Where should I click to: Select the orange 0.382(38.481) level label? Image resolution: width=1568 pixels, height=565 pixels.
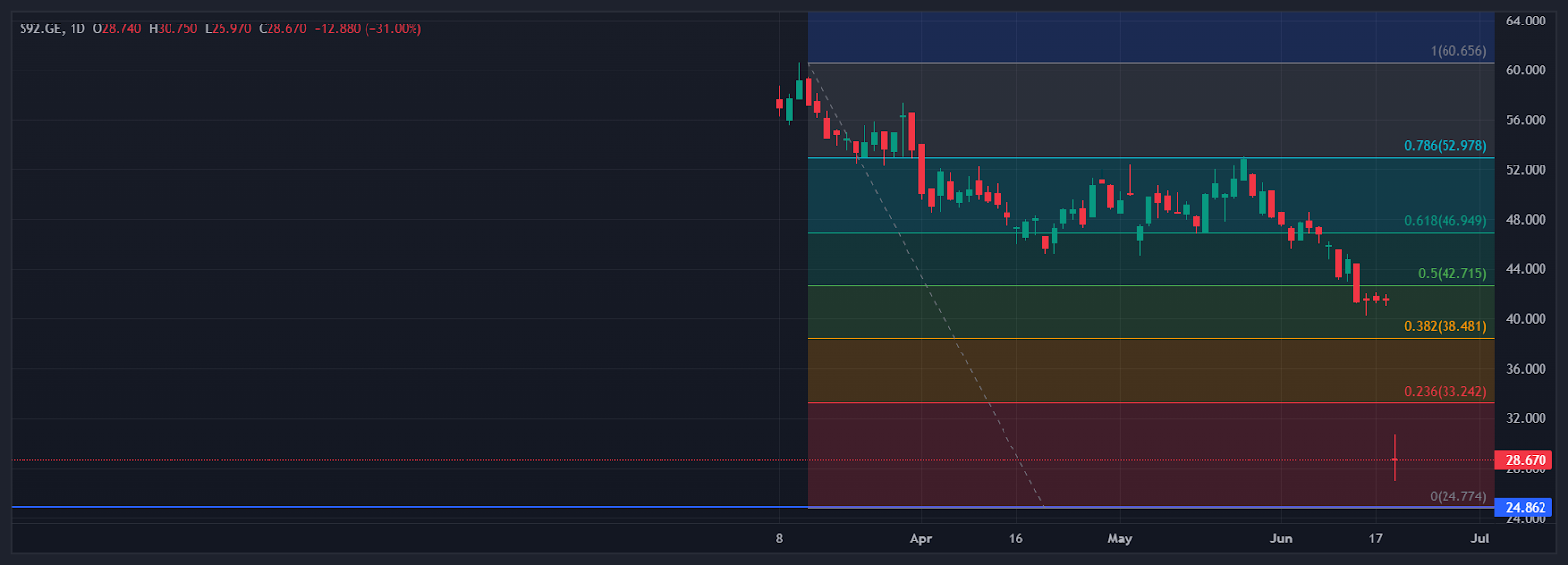(x=1445, y=326)
